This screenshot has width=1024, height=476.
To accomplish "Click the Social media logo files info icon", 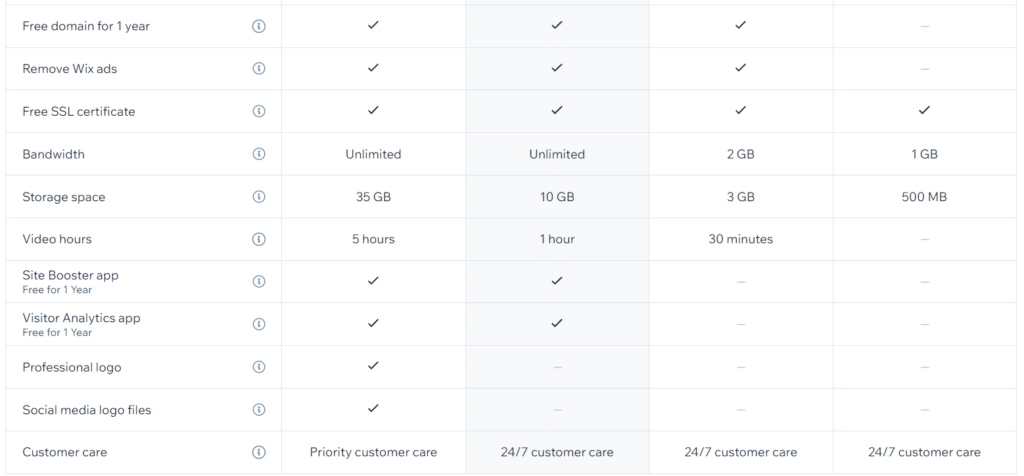I will click(259, 409).
